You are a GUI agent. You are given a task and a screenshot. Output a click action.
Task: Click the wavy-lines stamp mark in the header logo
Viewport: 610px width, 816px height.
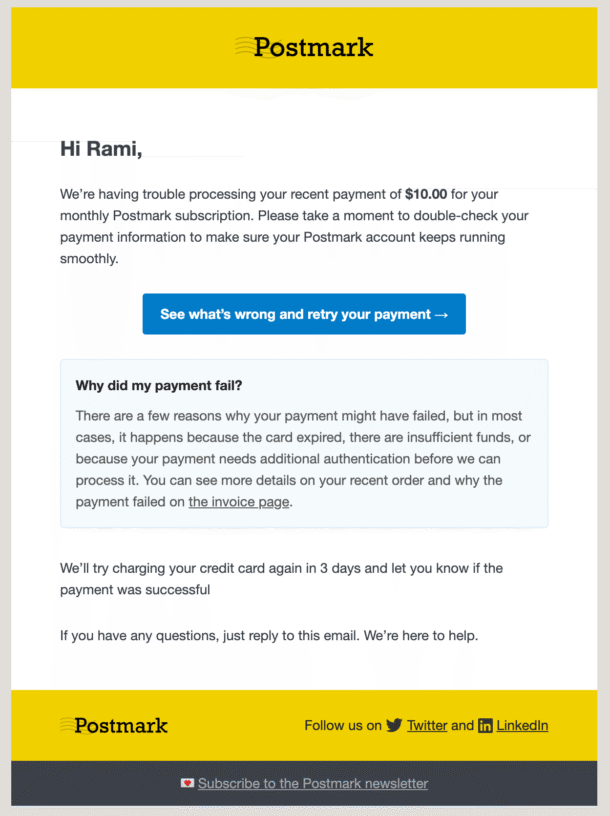click(x=243, y=46)
